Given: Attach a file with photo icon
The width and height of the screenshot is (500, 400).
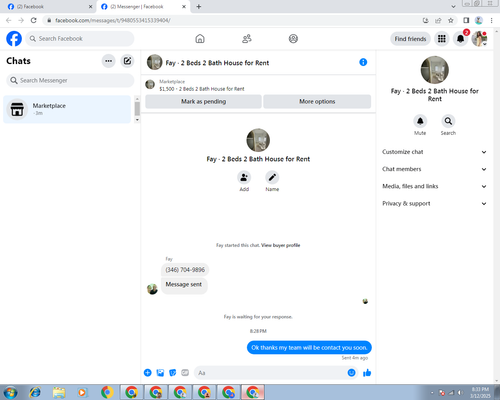Looking at the screenshot, I should click(160, 373).
